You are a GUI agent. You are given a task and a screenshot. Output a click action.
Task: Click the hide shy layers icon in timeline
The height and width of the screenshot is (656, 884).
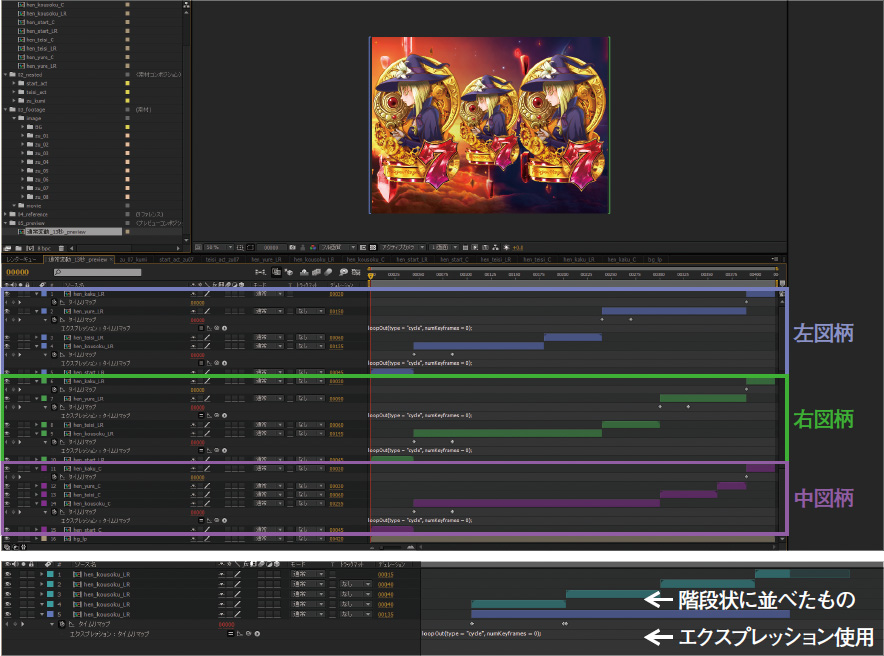click(304, 272)
